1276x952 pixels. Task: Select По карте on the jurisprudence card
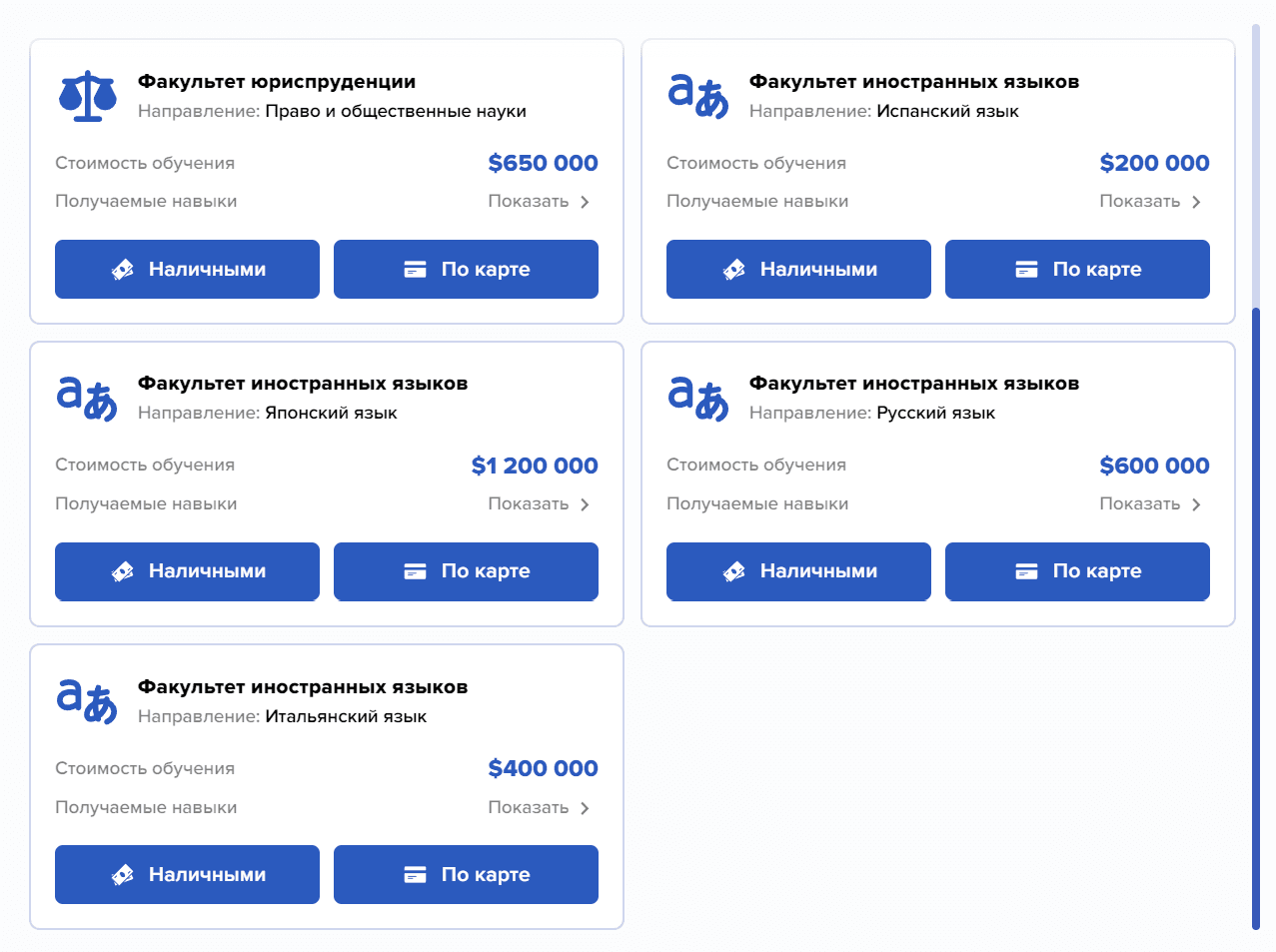(x=466, y=269)
